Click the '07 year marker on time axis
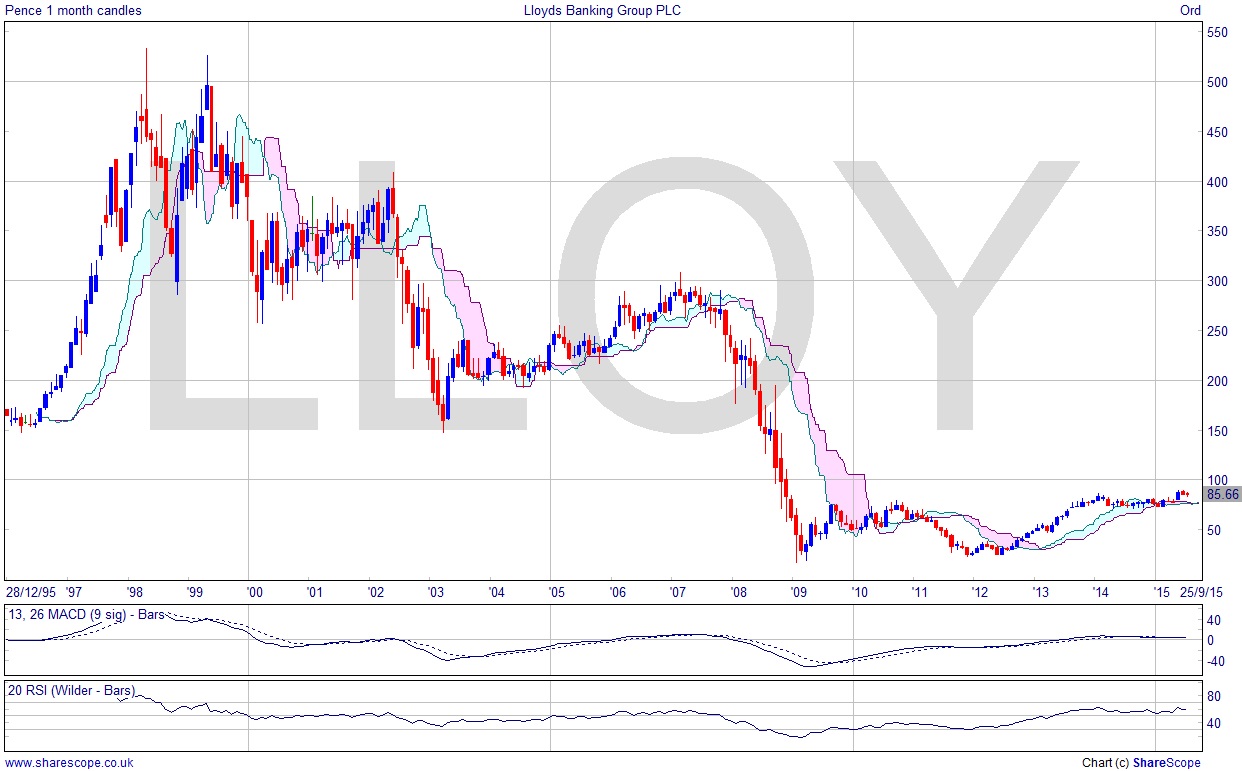The width and height of the screenshot is (1242, 771). click(x=677, y=592)
